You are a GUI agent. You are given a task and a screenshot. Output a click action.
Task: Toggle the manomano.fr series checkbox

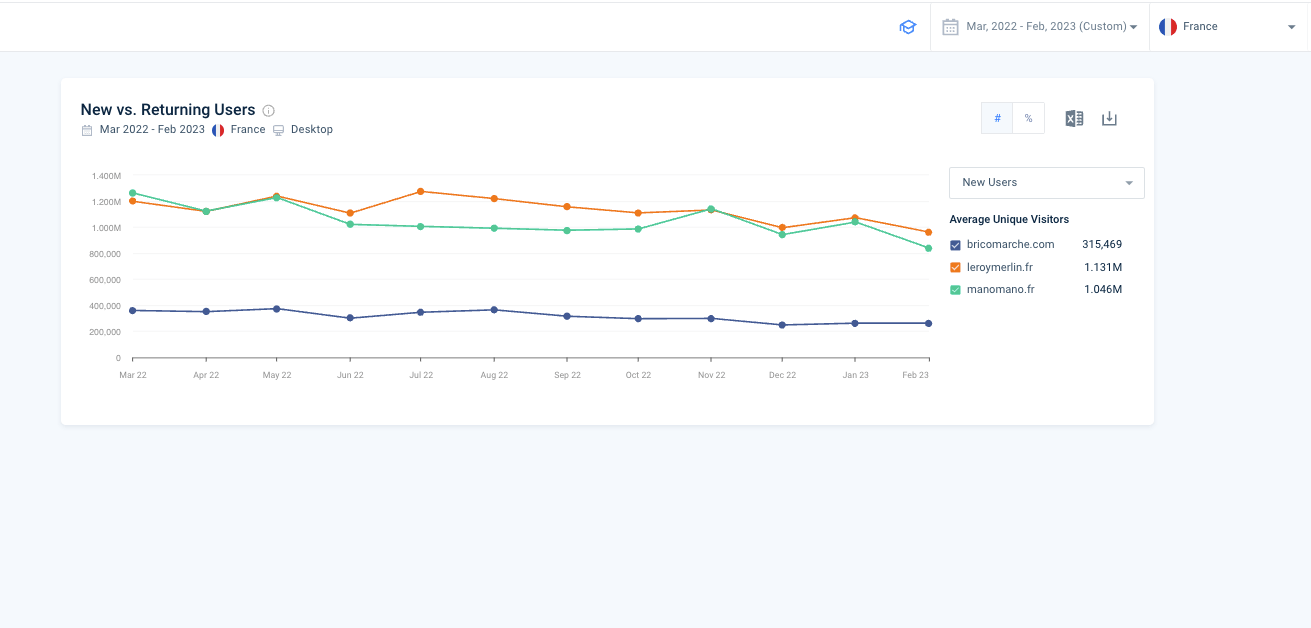(955, 290)
